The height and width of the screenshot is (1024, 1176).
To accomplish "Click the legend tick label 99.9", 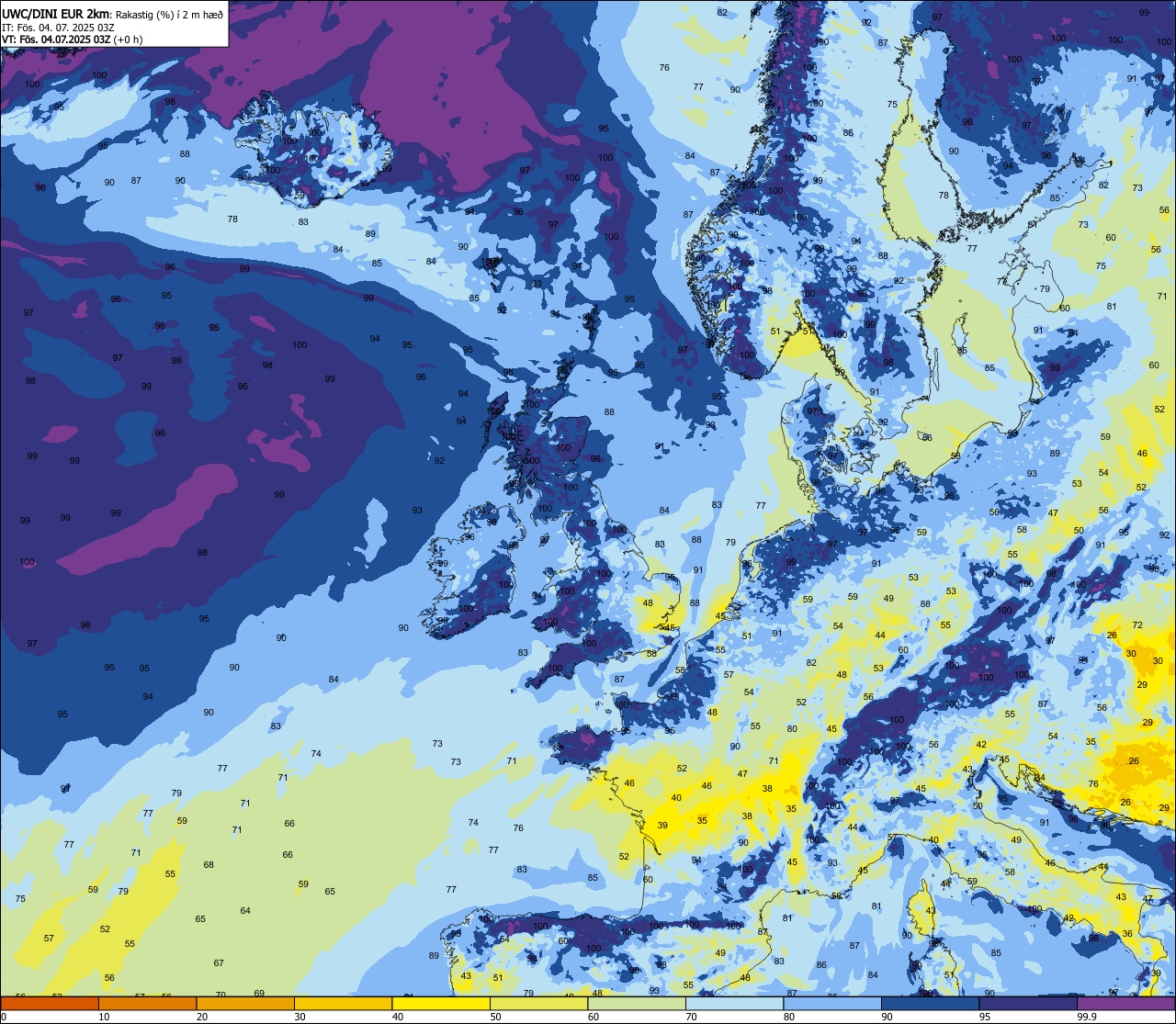I will tap(1087, 1017).
